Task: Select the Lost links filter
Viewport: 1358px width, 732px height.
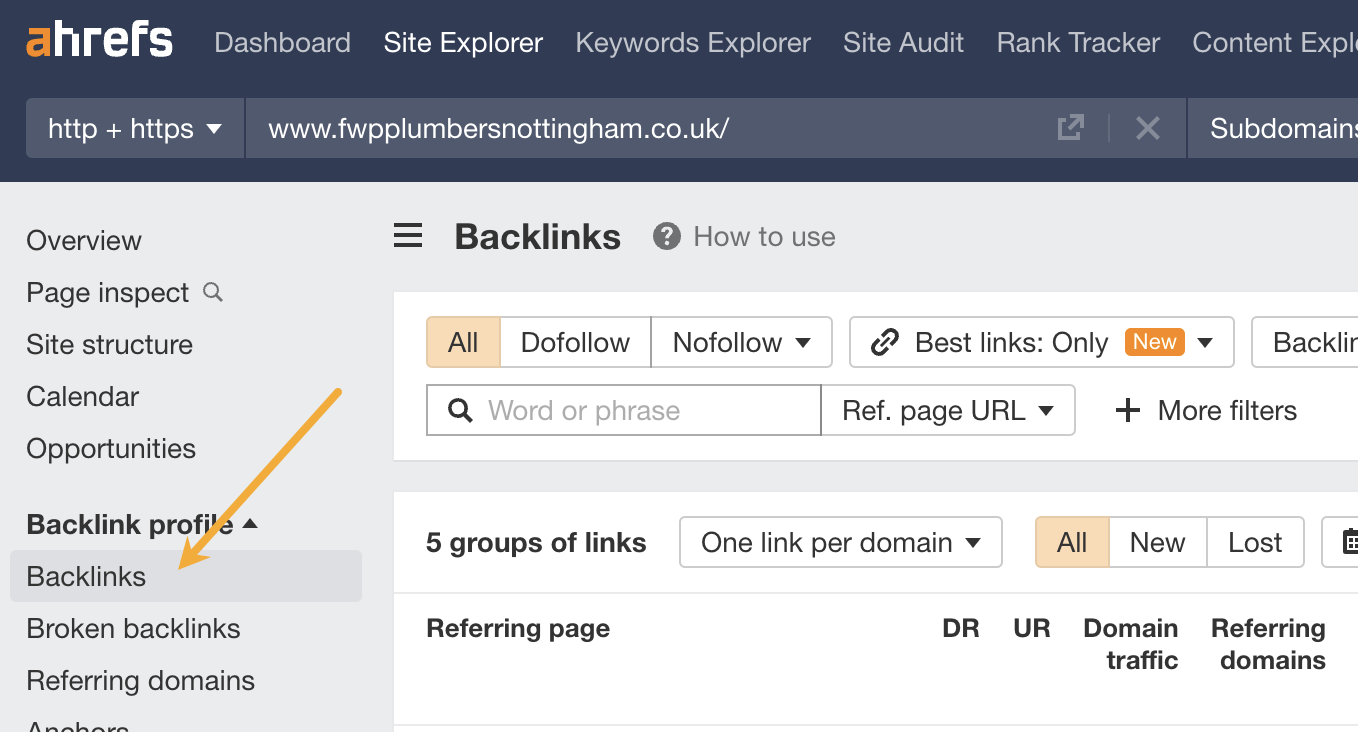Action: pos(1255,542)
